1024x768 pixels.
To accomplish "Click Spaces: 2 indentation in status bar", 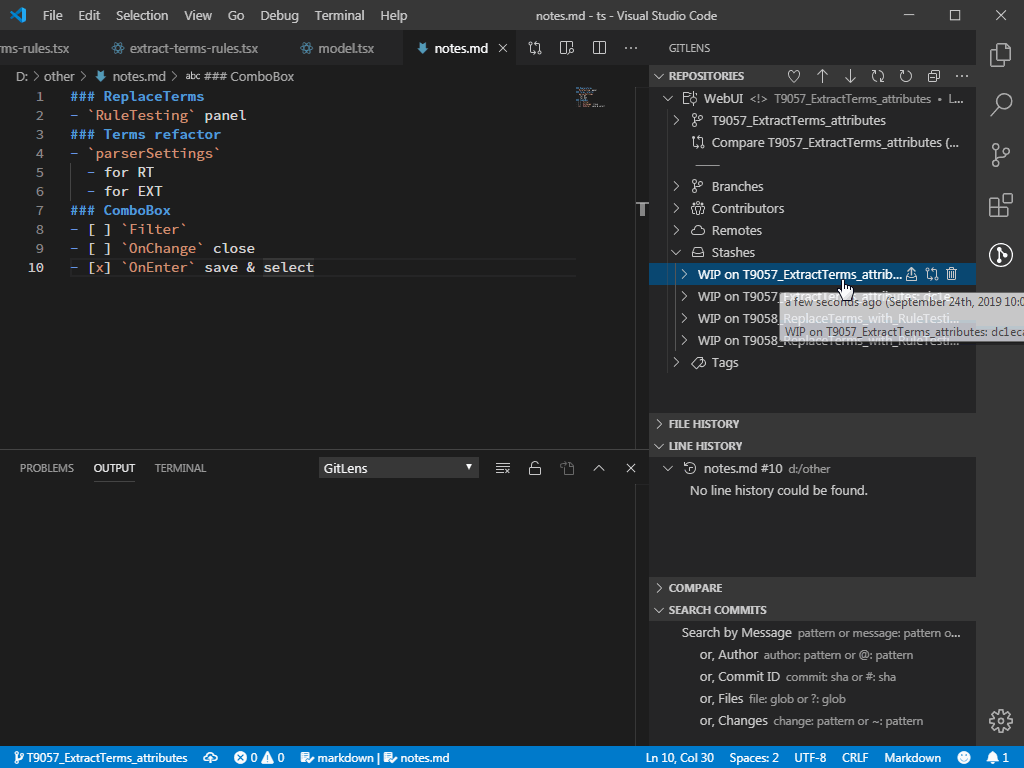I will tap(754, 758).
